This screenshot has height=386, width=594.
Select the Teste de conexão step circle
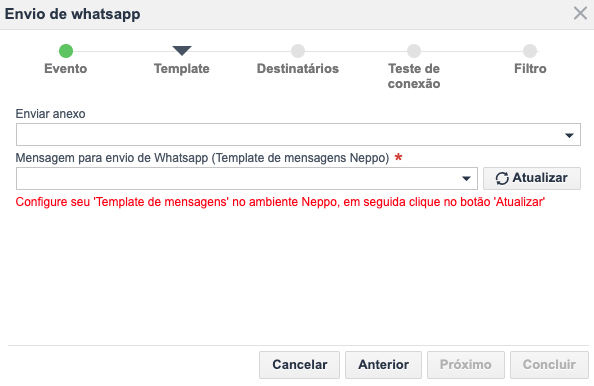click(x=414, y=51)
